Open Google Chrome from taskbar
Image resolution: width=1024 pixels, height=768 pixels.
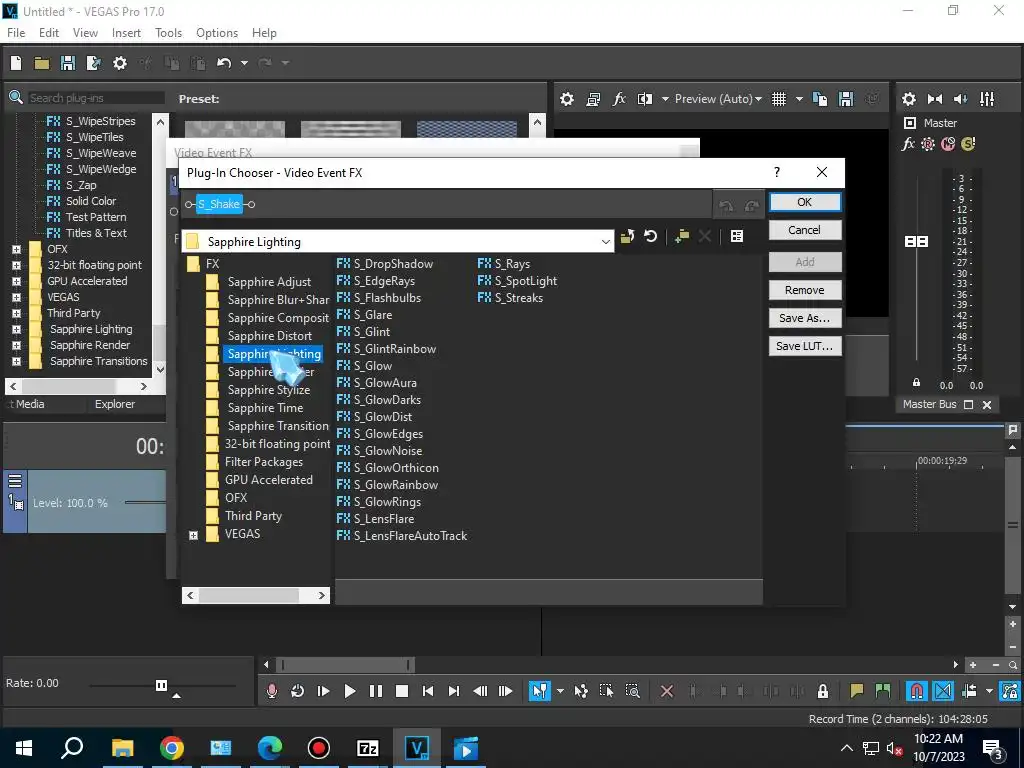172,748
